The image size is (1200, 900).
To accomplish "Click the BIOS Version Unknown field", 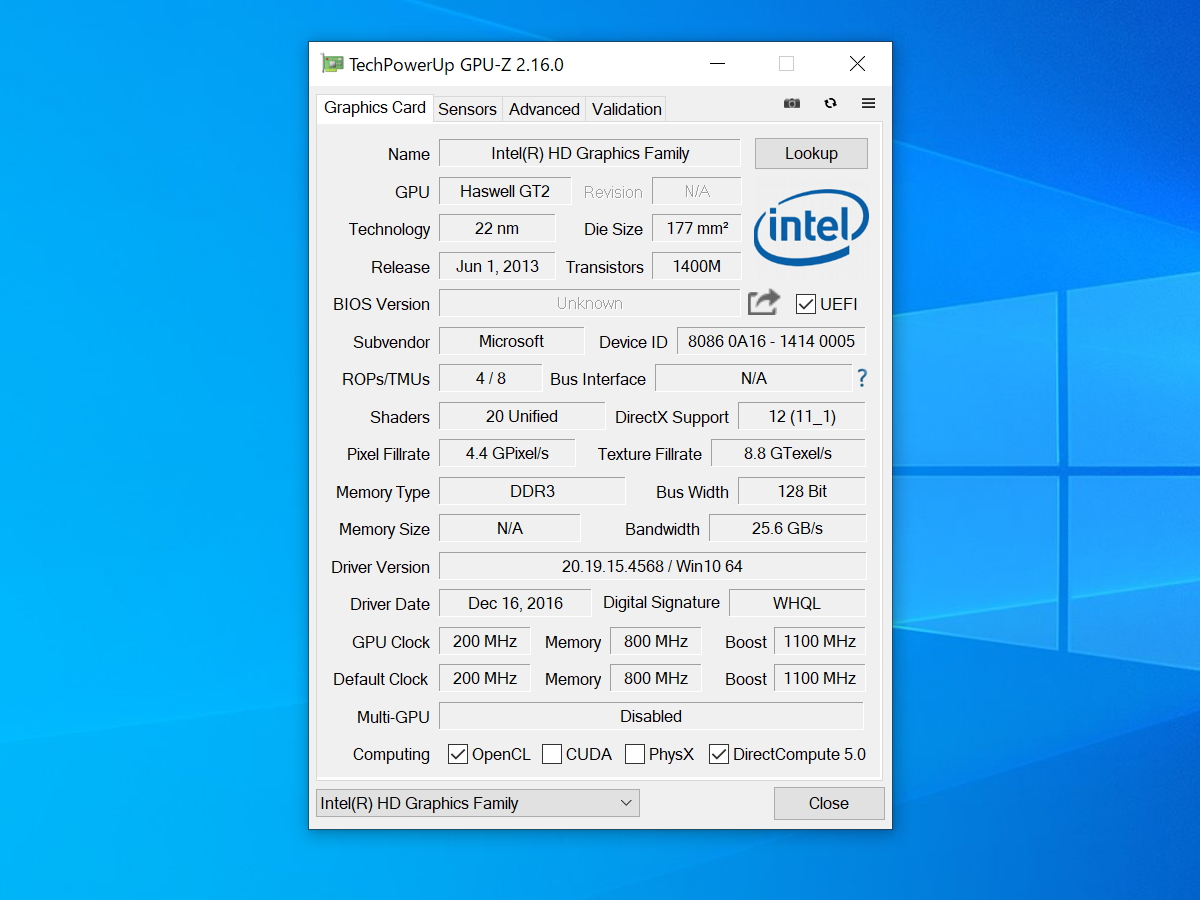I will coord(590,303).
